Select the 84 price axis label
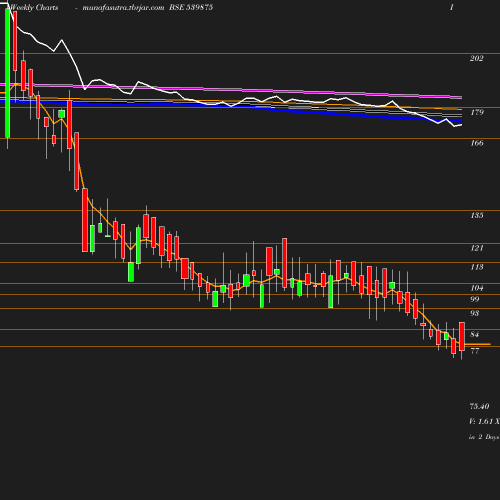The height and width of the screenshot is (500, 500). (x=475, y=334)
